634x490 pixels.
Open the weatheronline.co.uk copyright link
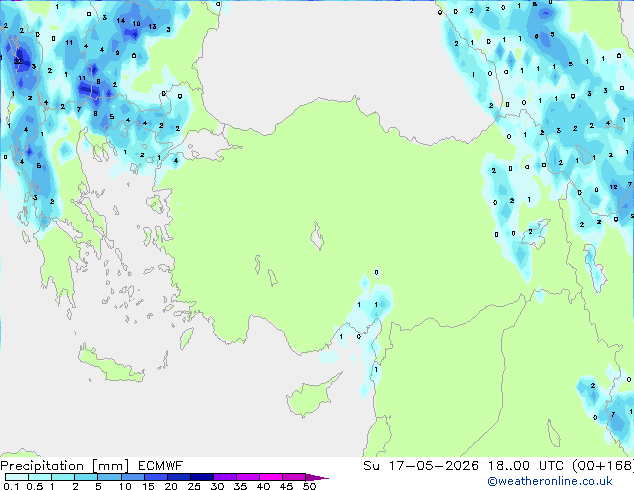tap(550, 481)
